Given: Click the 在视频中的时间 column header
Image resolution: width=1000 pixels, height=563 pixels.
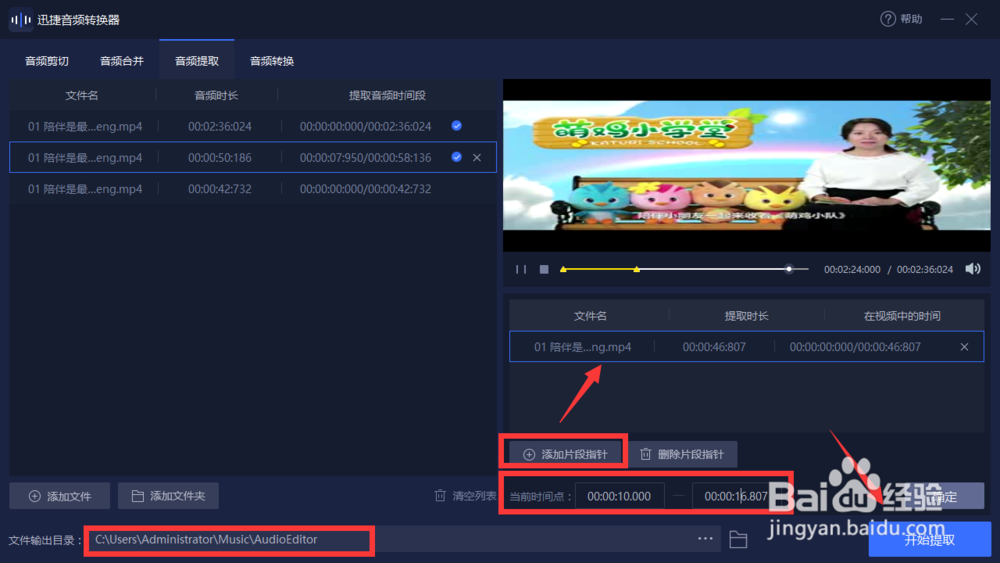Looking at the screenshot, I should click(x=902, y=316).
